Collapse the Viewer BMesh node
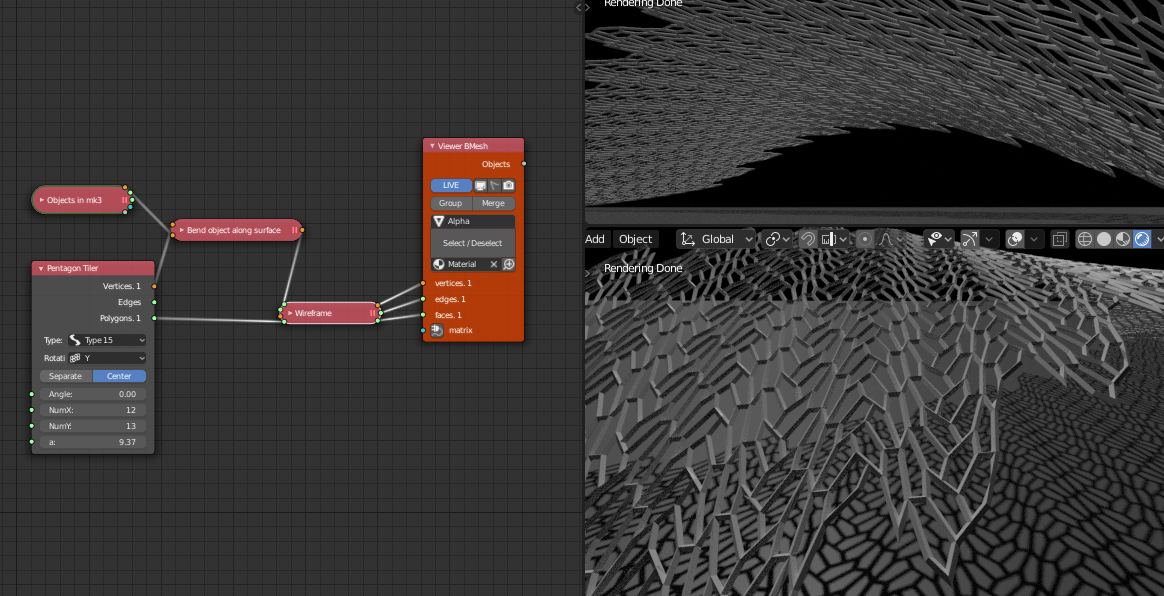The width and height of the screenshot is (1164, 596). [432, 145]
